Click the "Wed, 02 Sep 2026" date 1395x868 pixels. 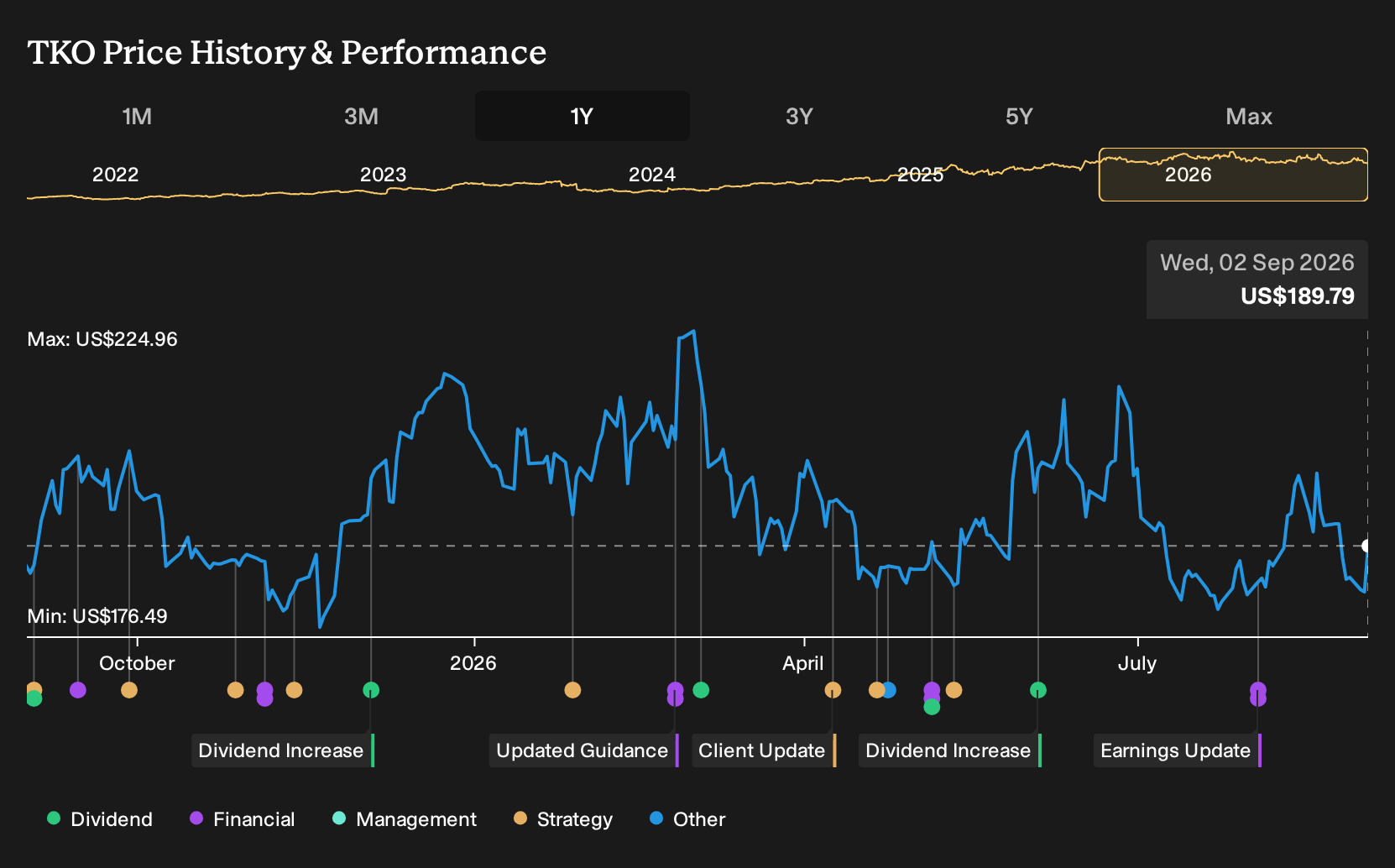(x=1257, y=263)
